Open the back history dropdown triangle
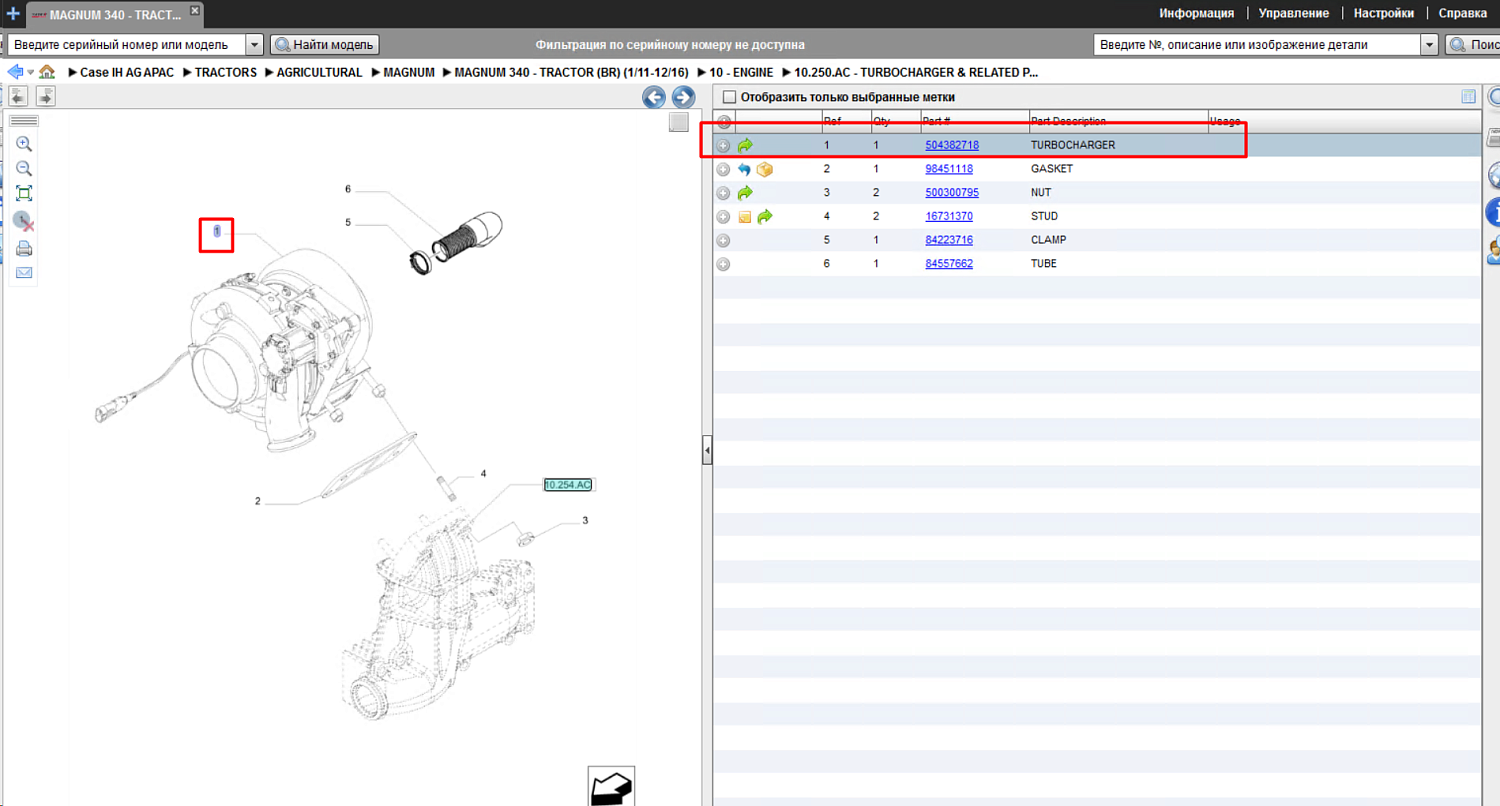The width and height of the screenshot is (1500, 806). point(31,72)
